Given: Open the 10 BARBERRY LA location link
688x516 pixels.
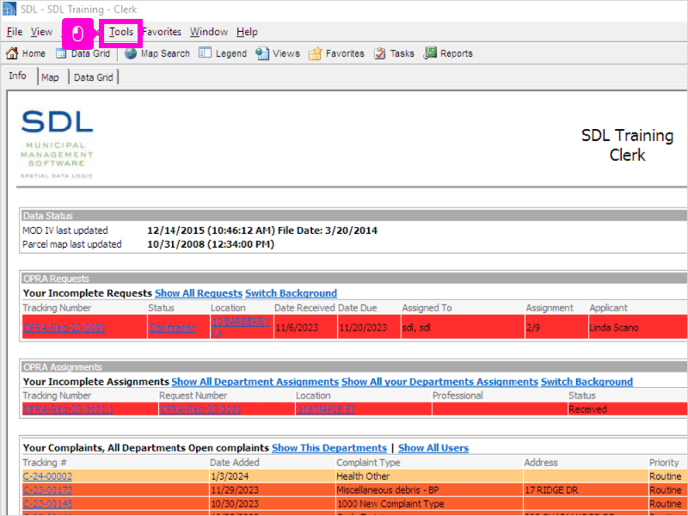Looking at the screenshot, I should pos(240,327).
